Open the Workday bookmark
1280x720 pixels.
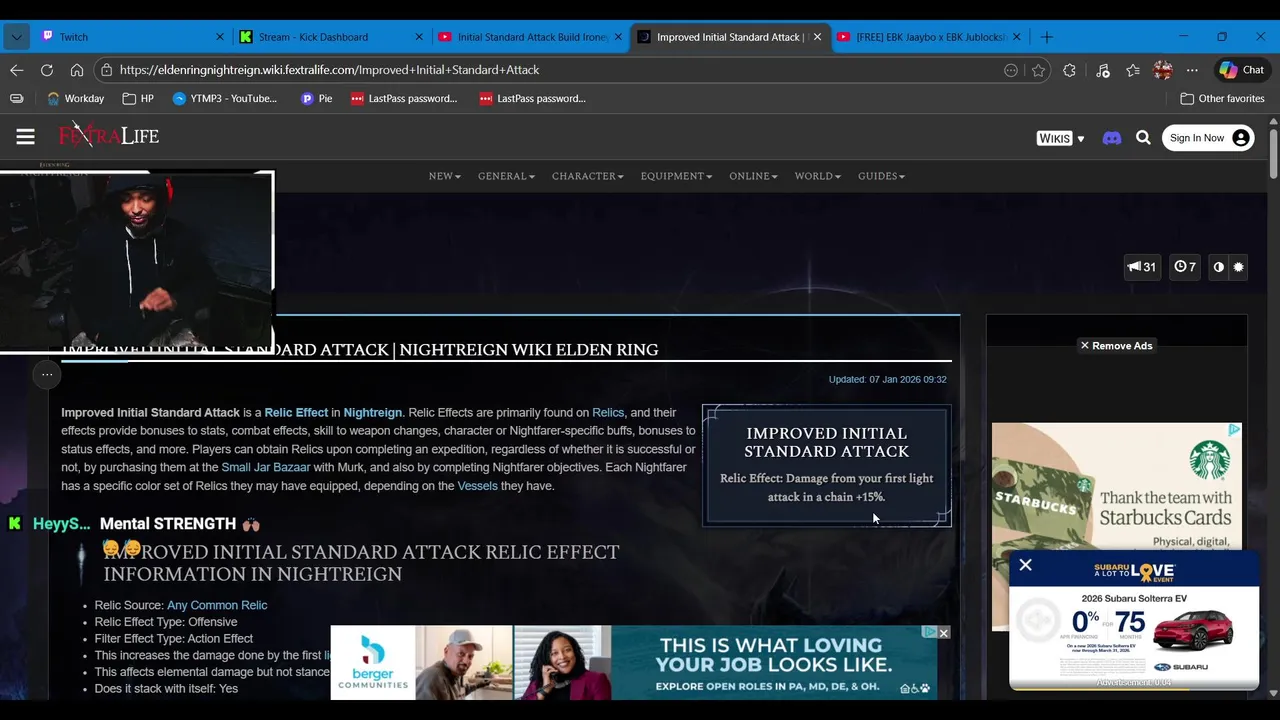(x=75, y=98)
